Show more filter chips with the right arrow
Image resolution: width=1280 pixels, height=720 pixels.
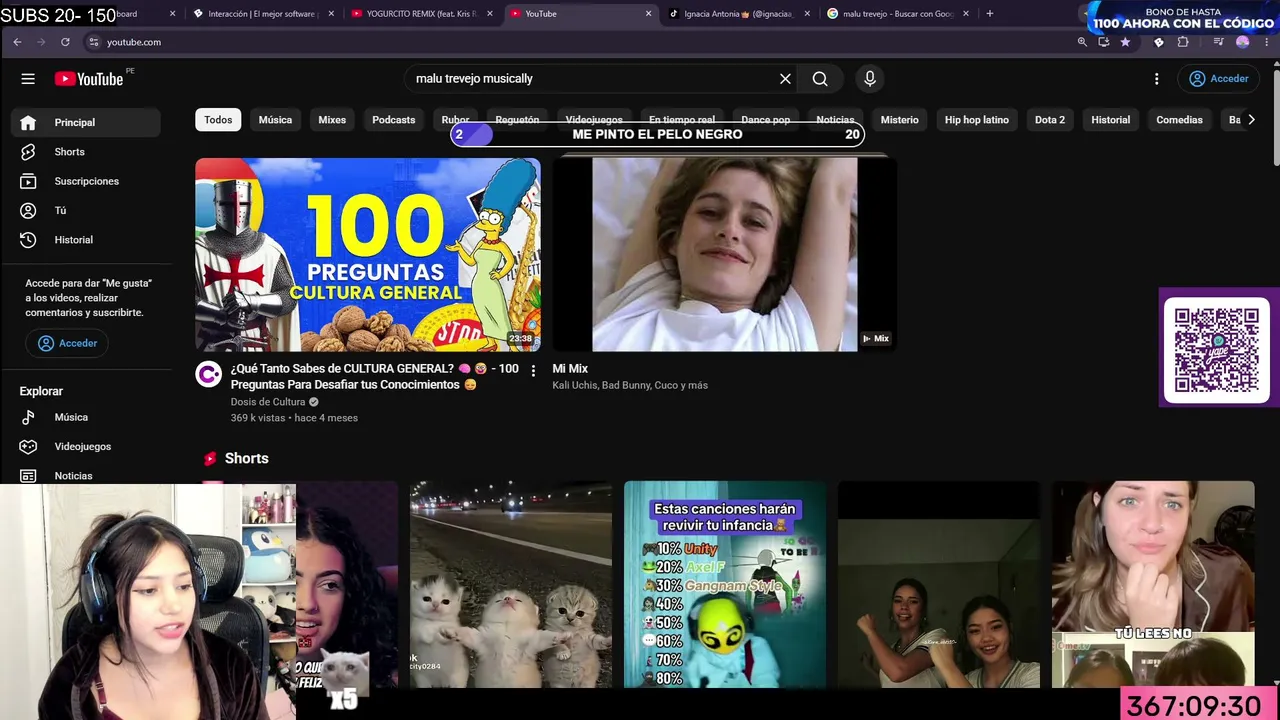tap(1251, 120)
